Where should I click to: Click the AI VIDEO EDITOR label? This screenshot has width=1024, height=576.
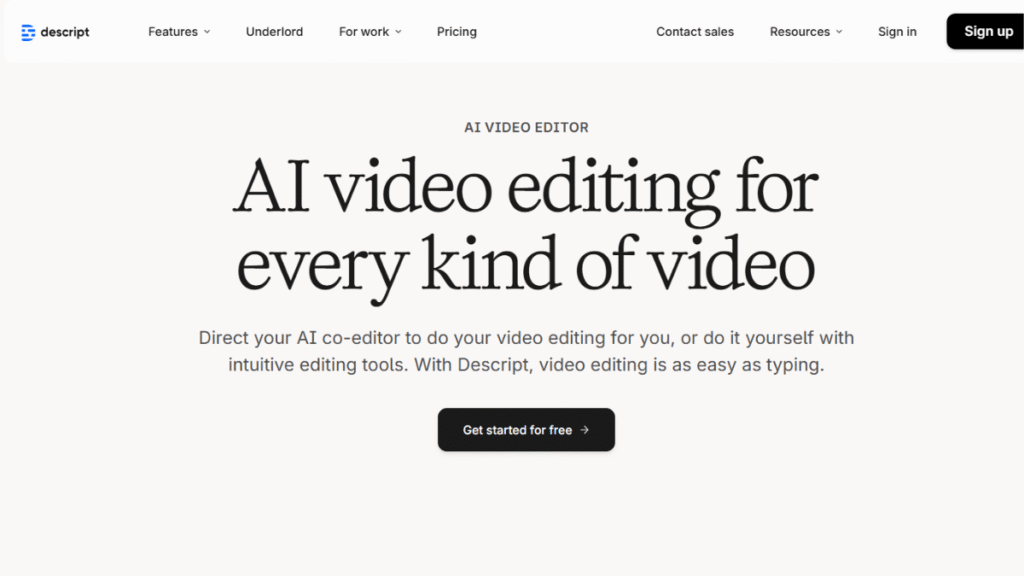(x=526, y=128)
